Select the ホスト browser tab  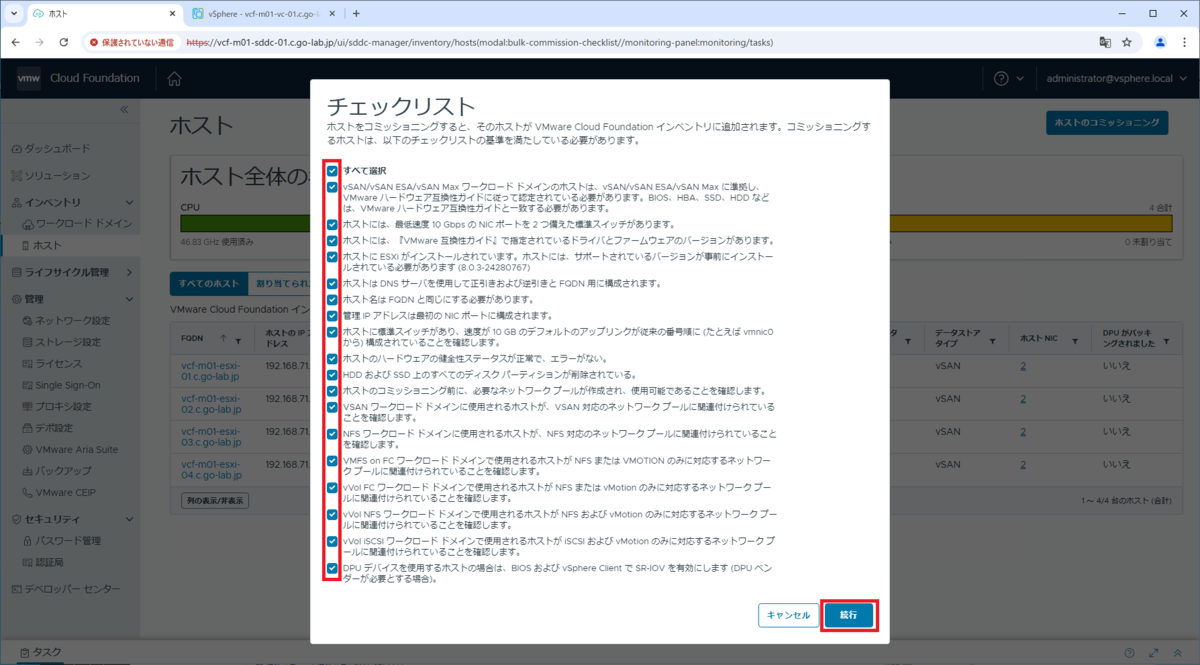click(x=102, y=14)
